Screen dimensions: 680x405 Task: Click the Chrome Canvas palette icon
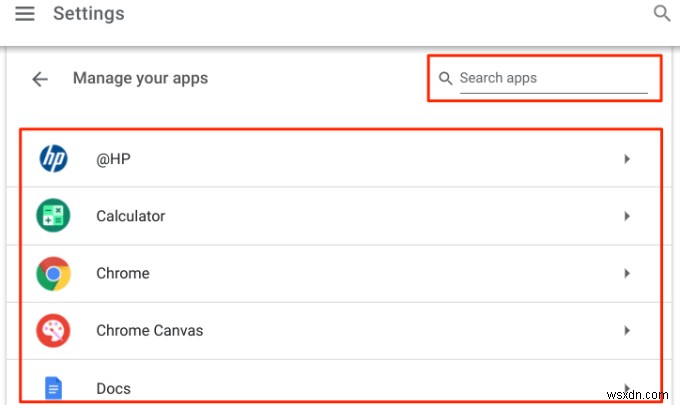pos(53,331)
